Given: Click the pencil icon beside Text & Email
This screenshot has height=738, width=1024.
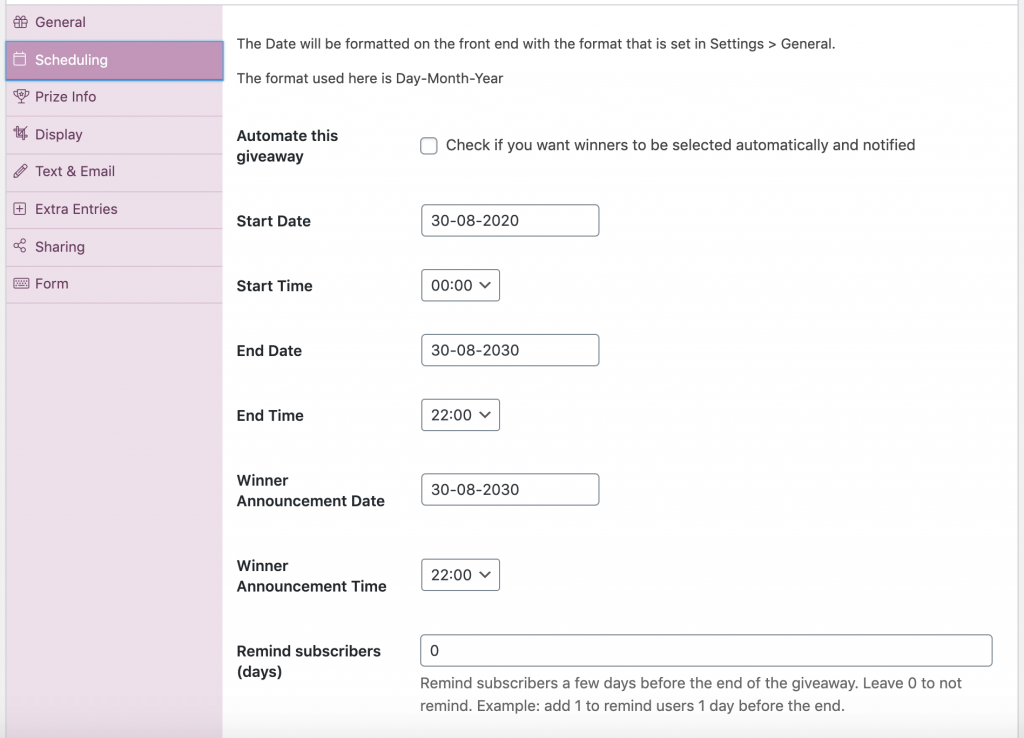Looking at the screenshot, I should pos(21,171).
